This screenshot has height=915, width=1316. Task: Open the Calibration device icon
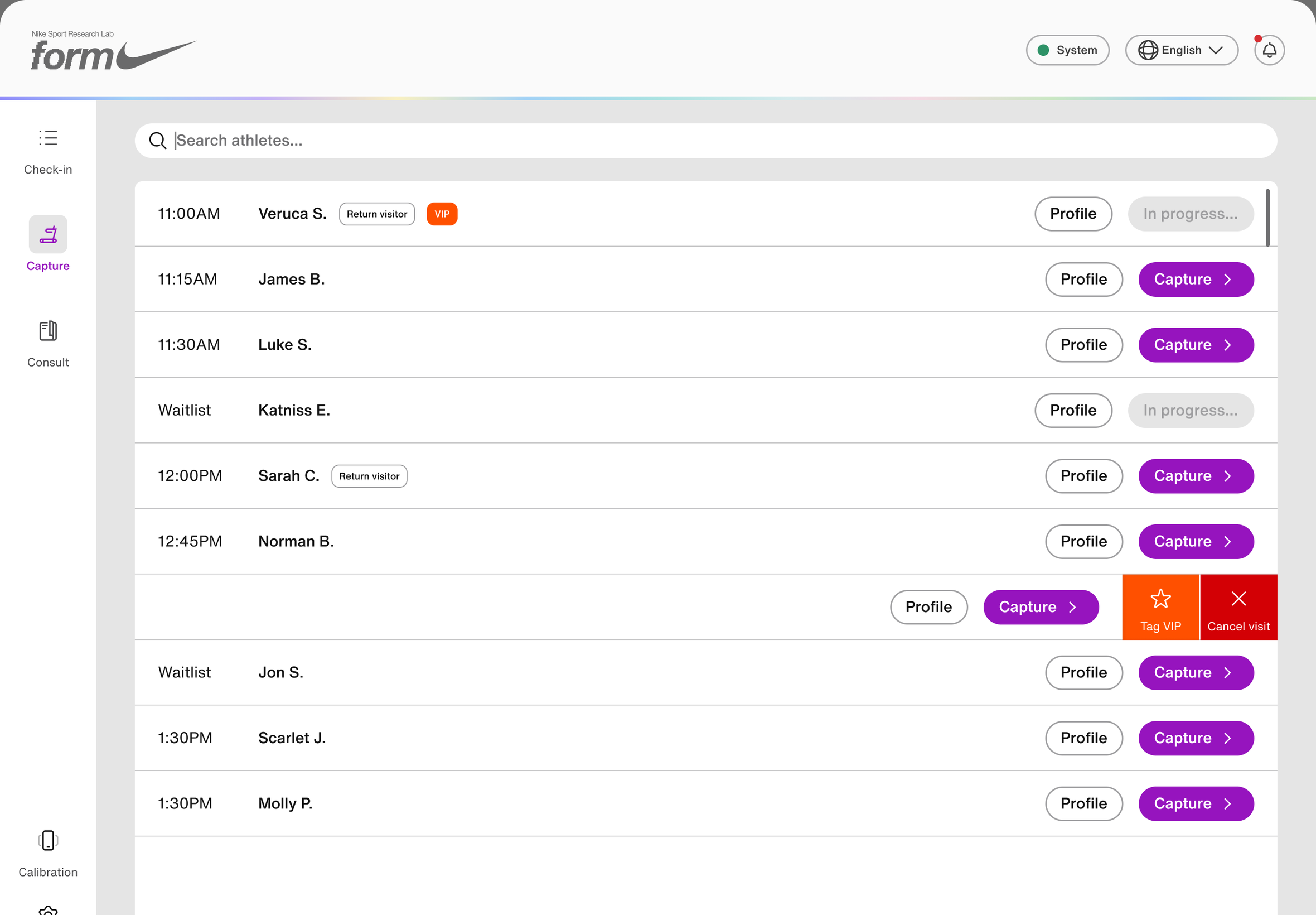pyautogui.click(x=48, y=840)
